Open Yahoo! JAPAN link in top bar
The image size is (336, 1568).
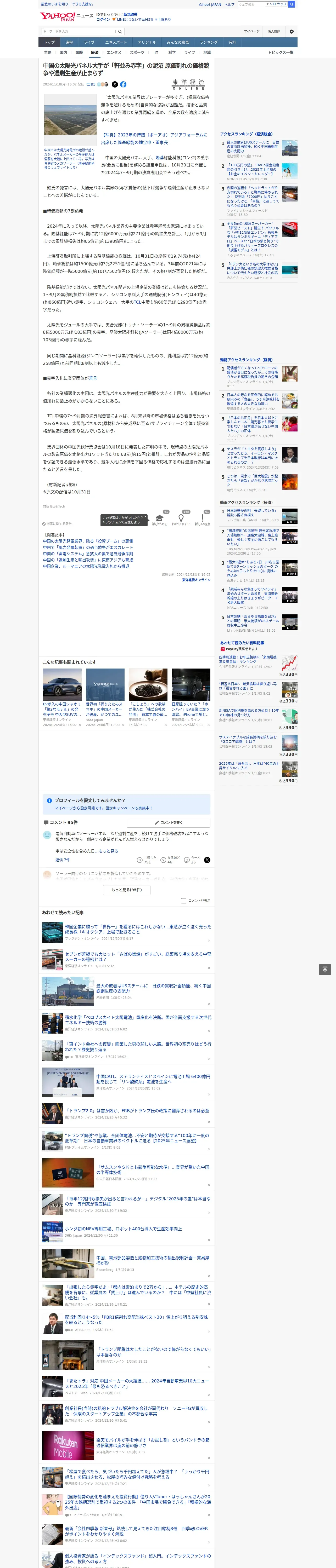[210, 4]
